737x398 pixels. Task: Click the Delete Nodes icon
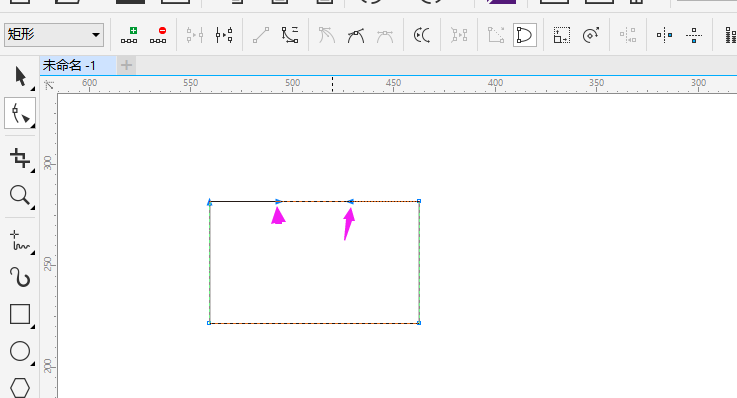coord(158,35)
